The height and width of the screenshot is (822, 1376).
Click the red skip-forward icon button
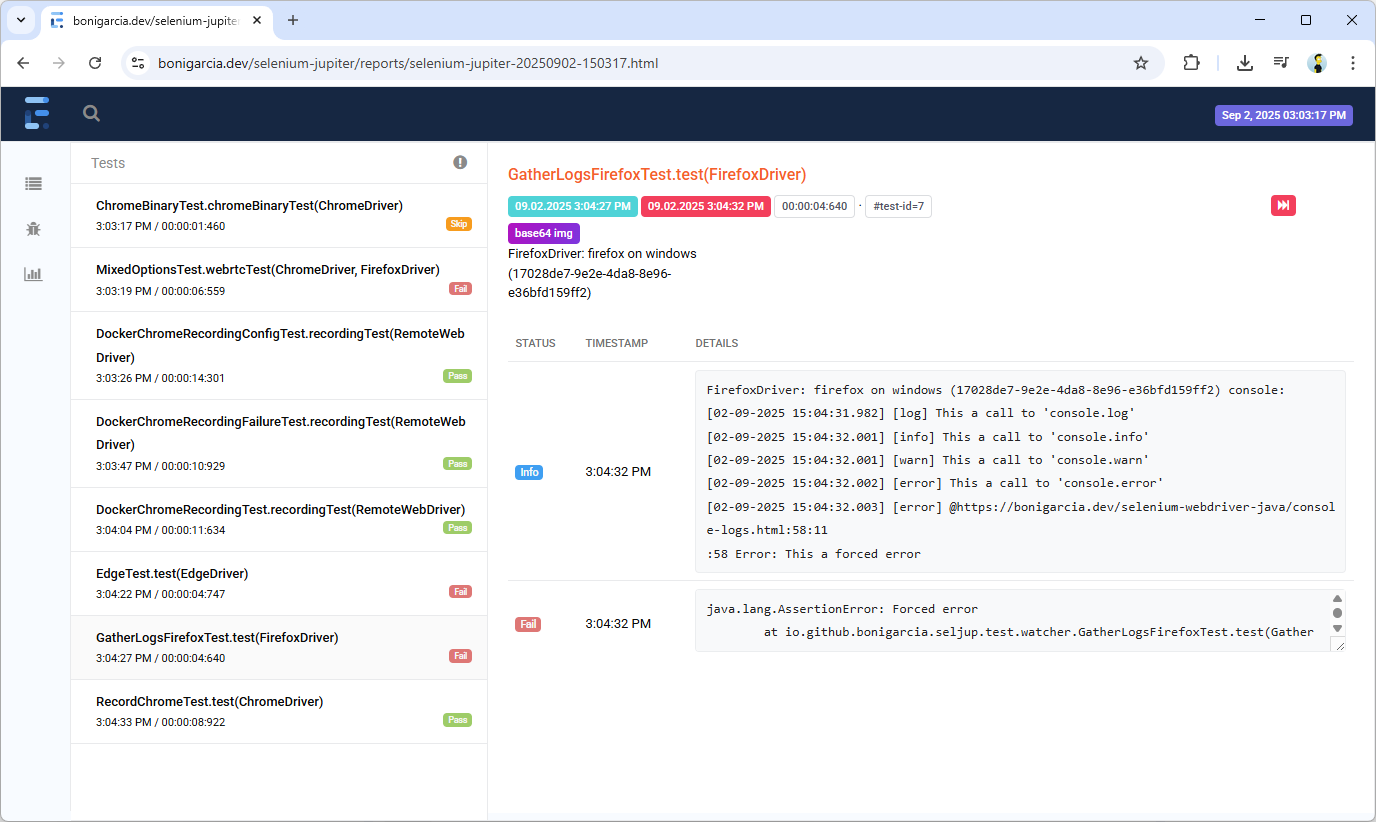click(1283, 206)
